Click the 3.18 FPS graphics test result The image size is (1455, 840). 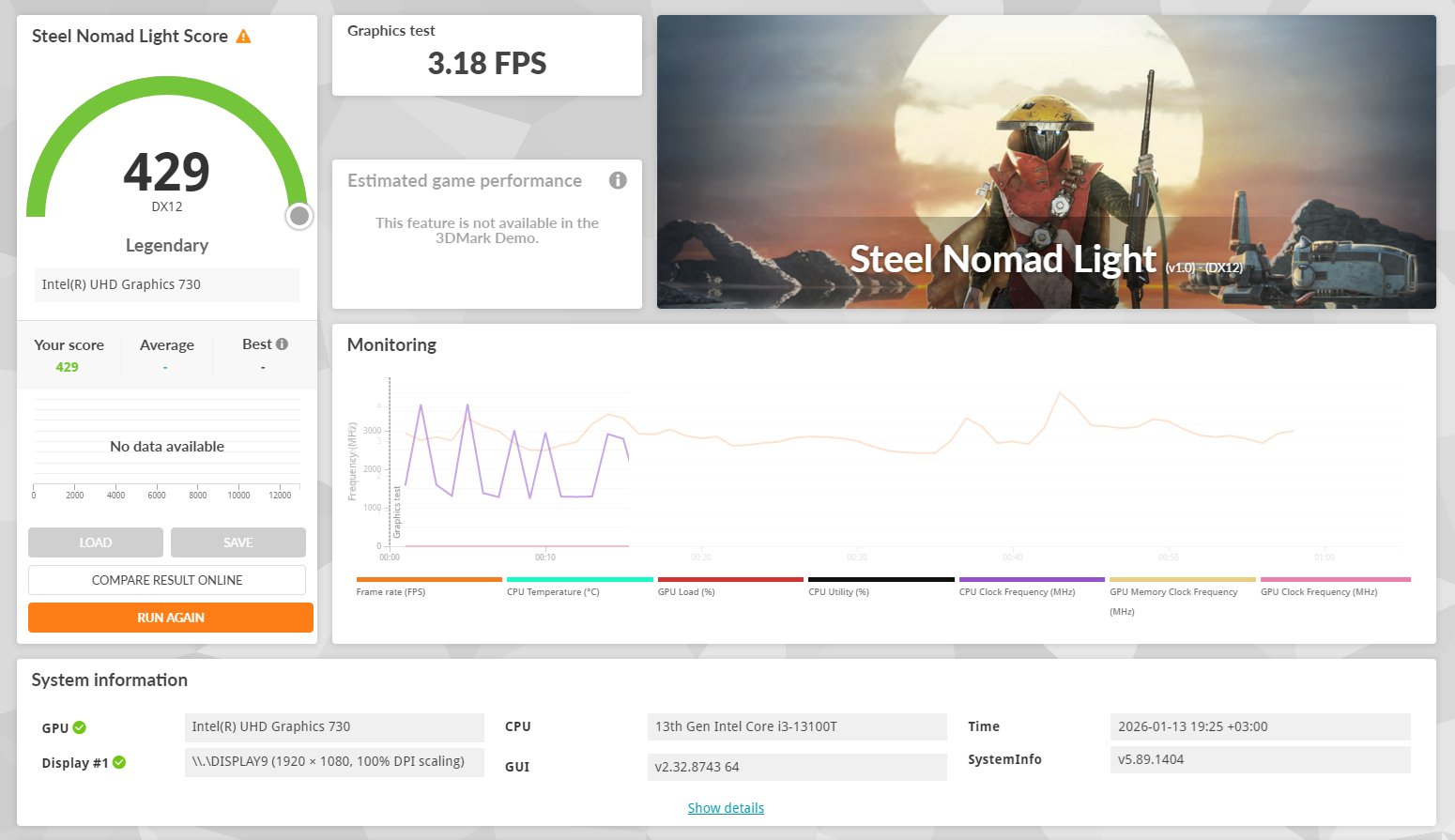(487, 64)
